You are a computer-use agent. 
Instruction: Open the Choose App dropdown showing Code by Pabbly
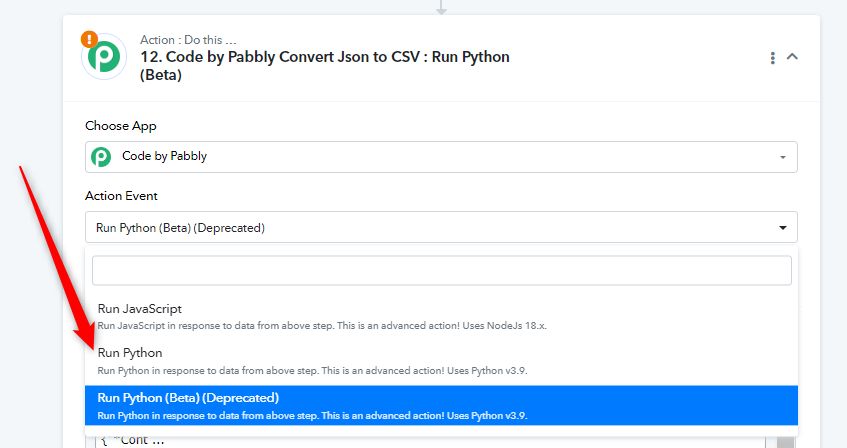(x=441, y=157)
